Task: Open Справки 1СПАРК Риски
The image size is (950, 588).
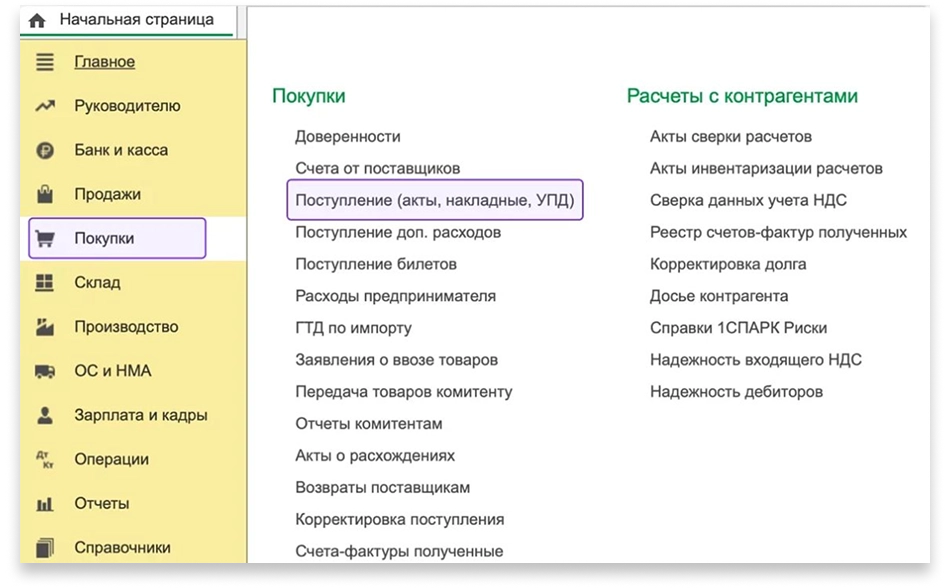Action: pos(739,328)
